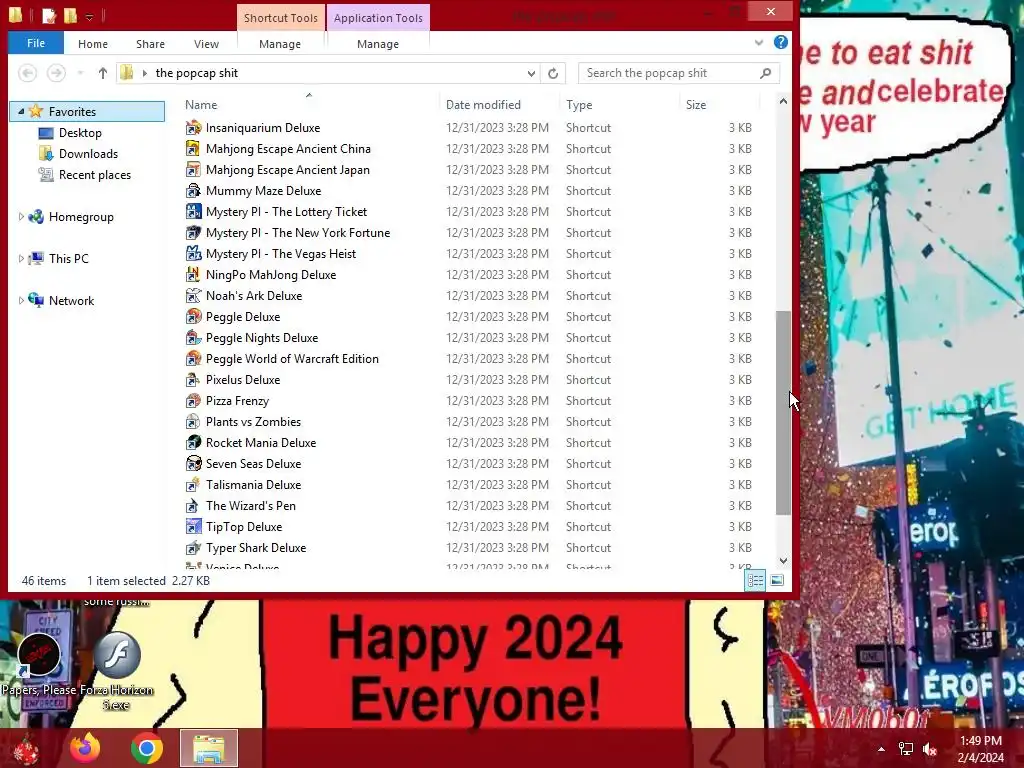Open the address bar history dropdown

[x=531, y=73]
